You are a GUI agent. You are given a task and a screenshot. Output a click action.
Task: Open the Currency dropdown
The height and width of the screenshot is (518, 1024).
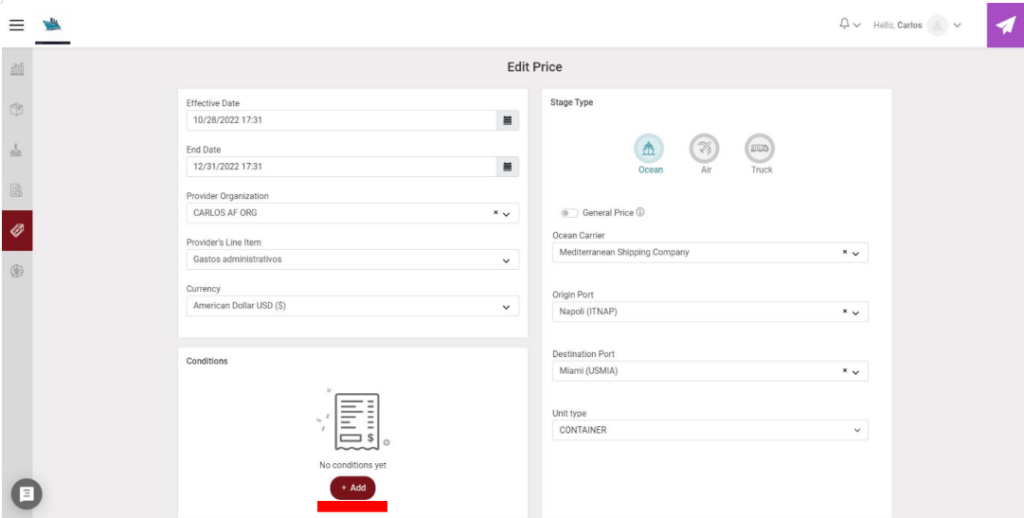(353, 306)
